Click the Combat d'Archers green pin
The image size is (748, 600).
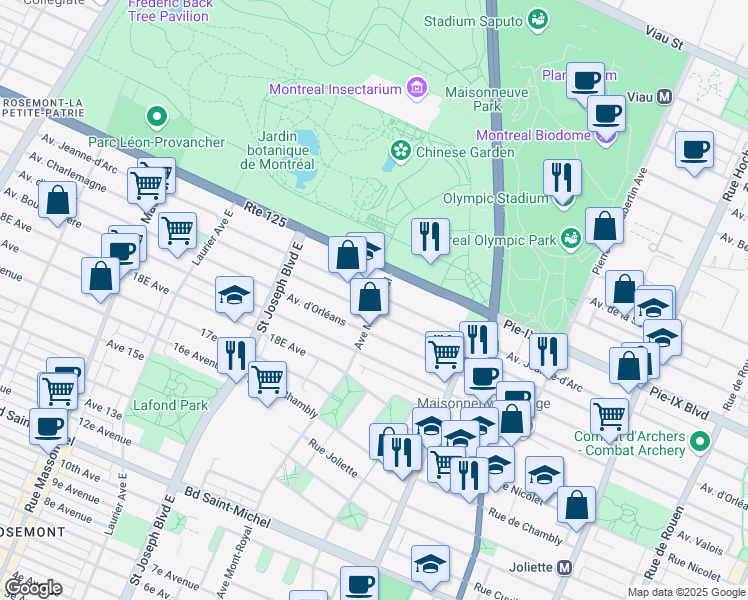pyautogui.click(x=699, y=442)
